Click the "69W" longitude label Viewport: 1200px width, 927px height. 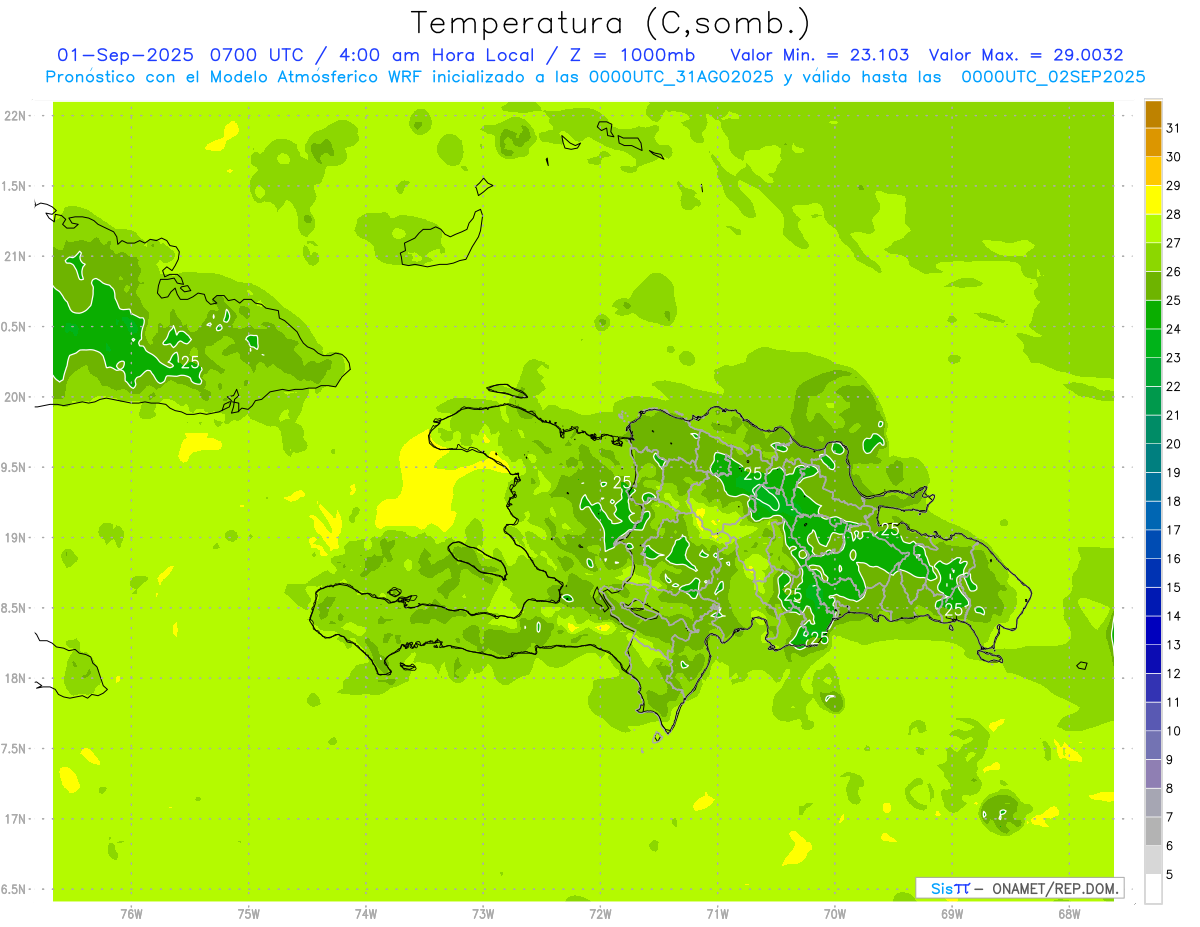[x=952, y=913]
